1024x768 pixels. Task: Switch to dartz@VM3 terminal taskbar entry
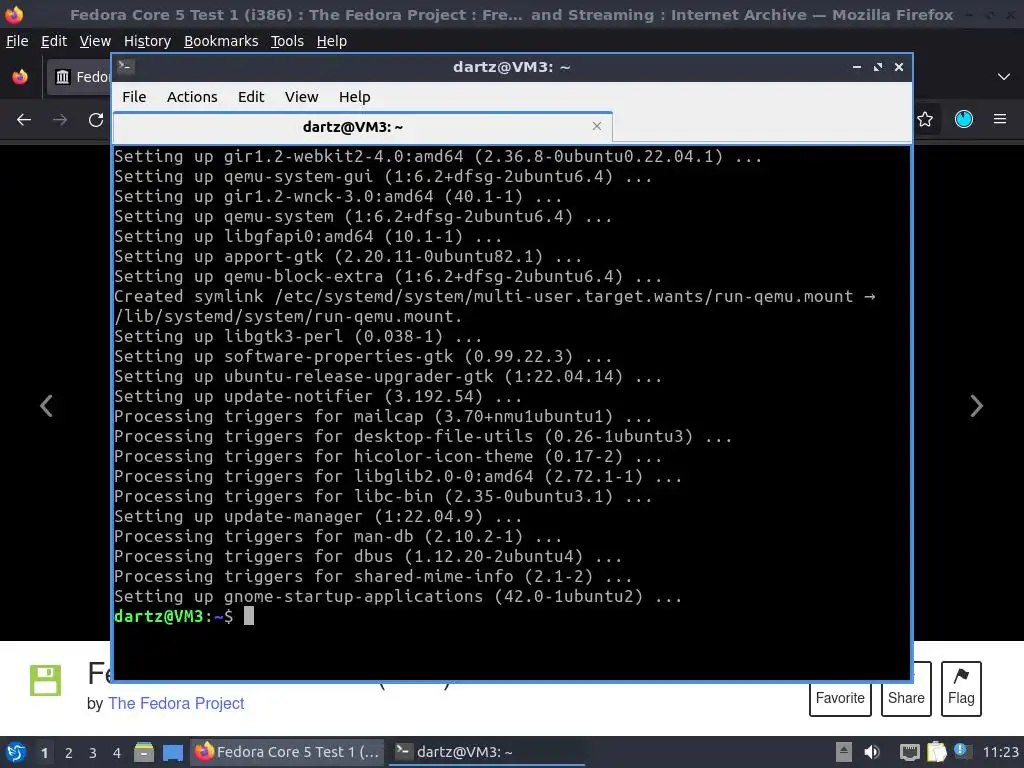[487, 752]
